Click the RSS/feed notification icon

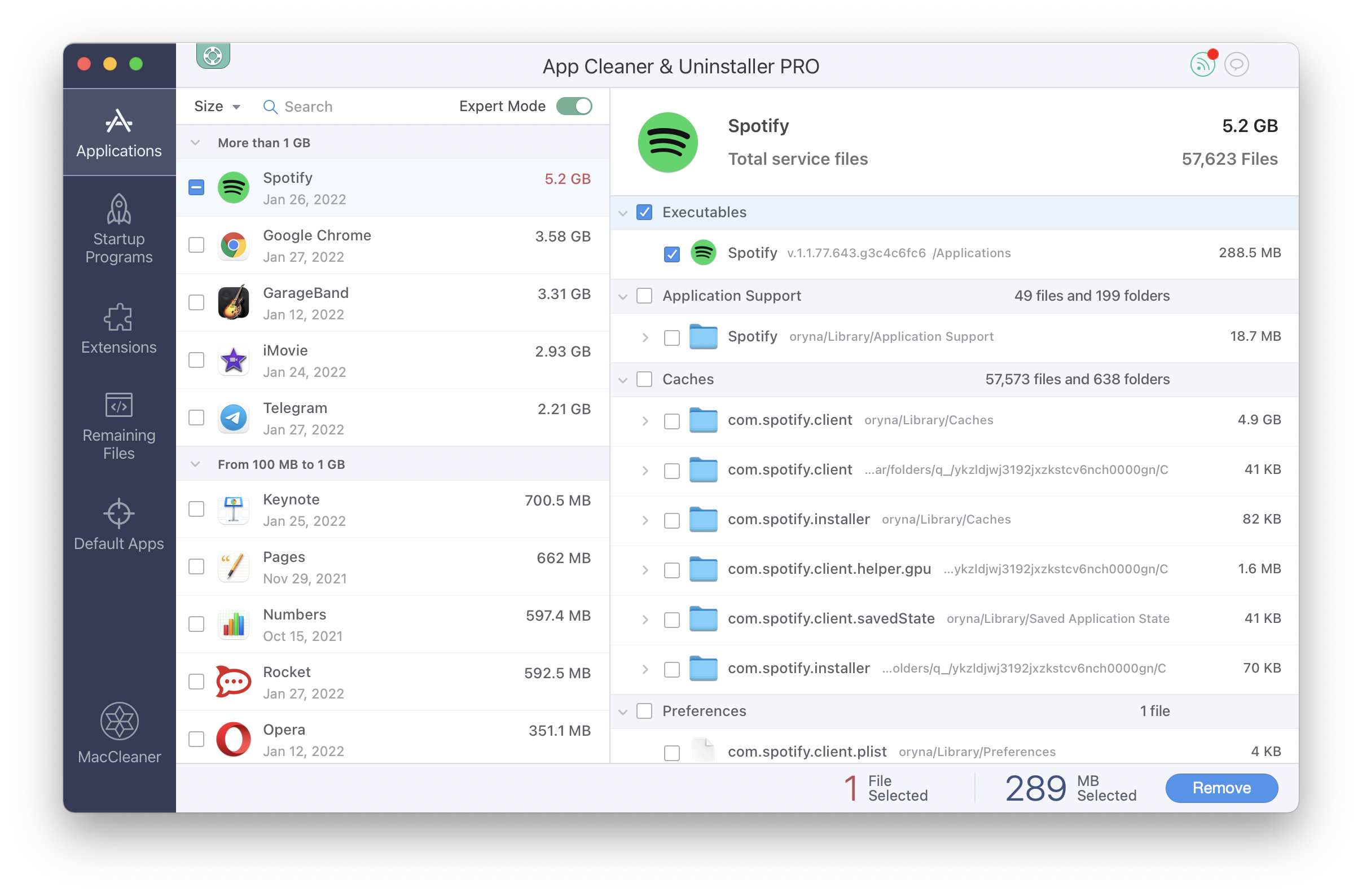click(x=1201, y=65)
